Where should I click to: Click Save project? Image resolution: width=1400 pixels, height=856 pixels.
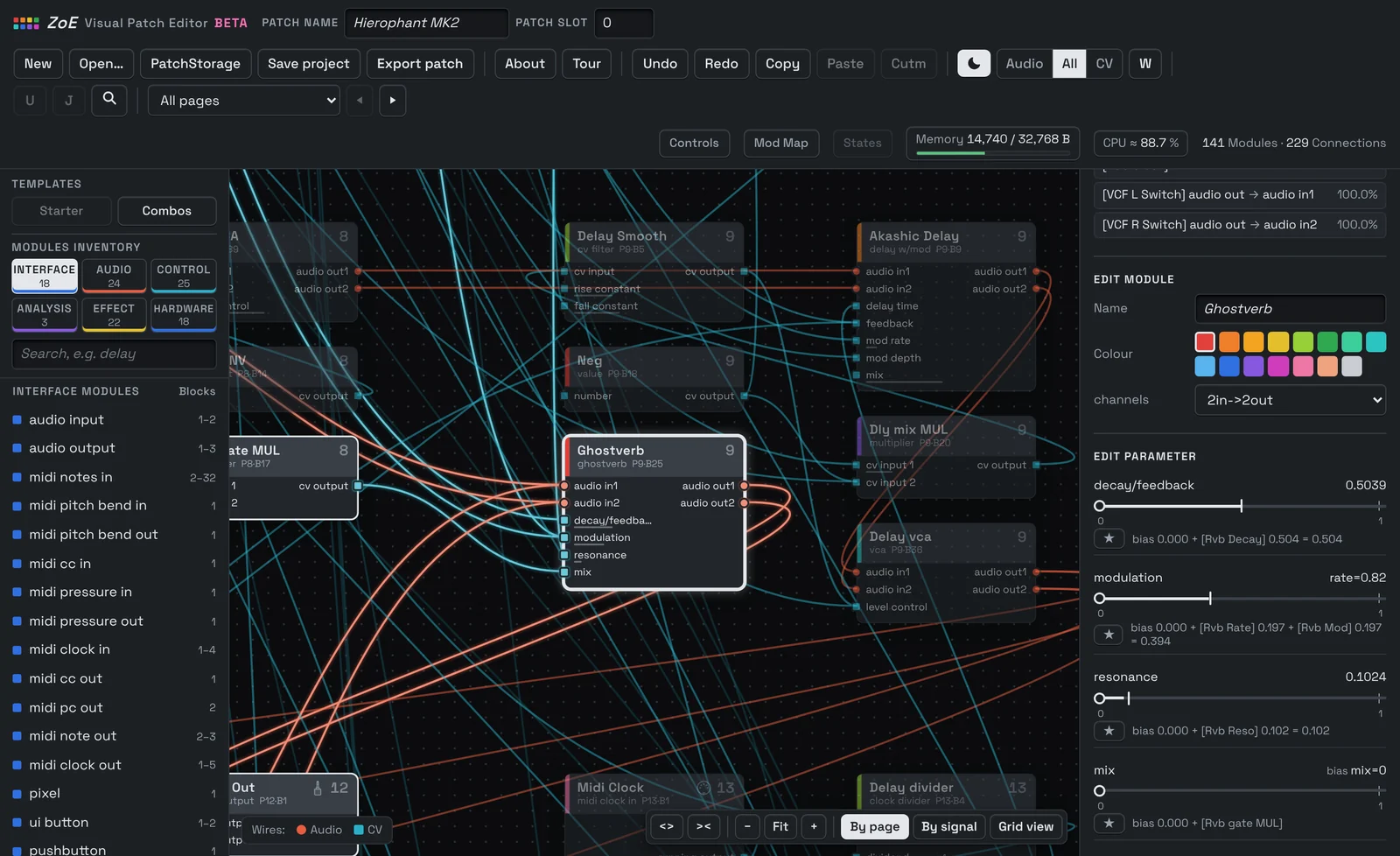point(308,64)
